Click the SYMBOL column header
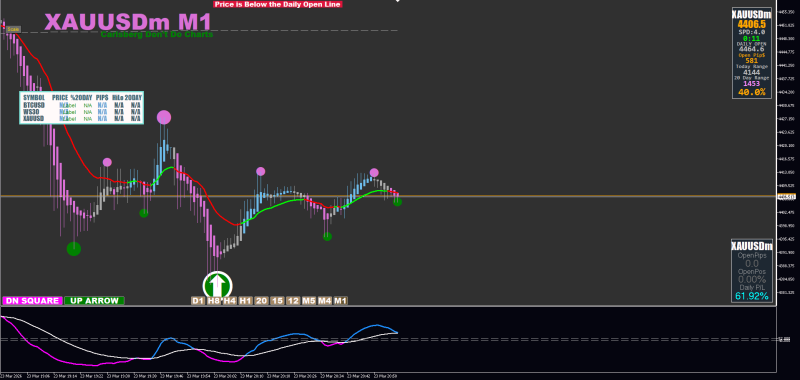Viewport: 800px width, 380px height. click(34, 97)
